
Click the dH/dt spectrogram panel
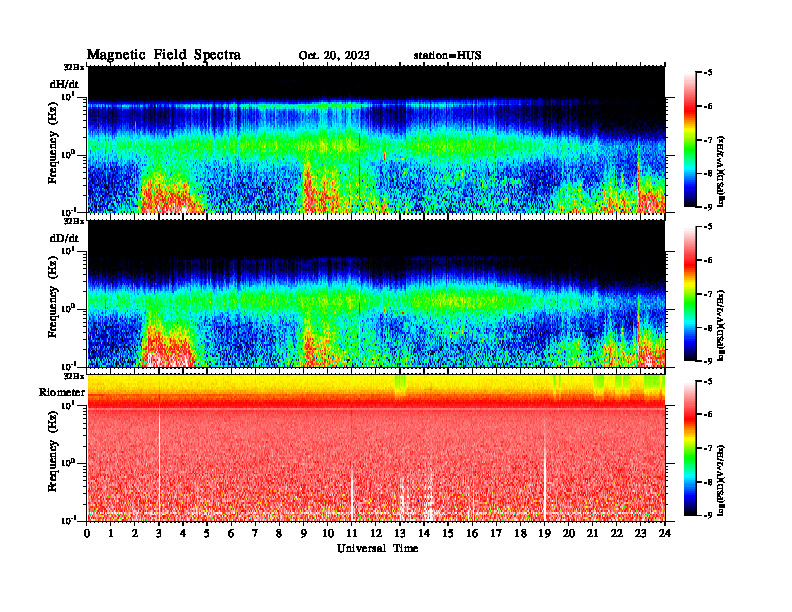[x=376, y=139]
